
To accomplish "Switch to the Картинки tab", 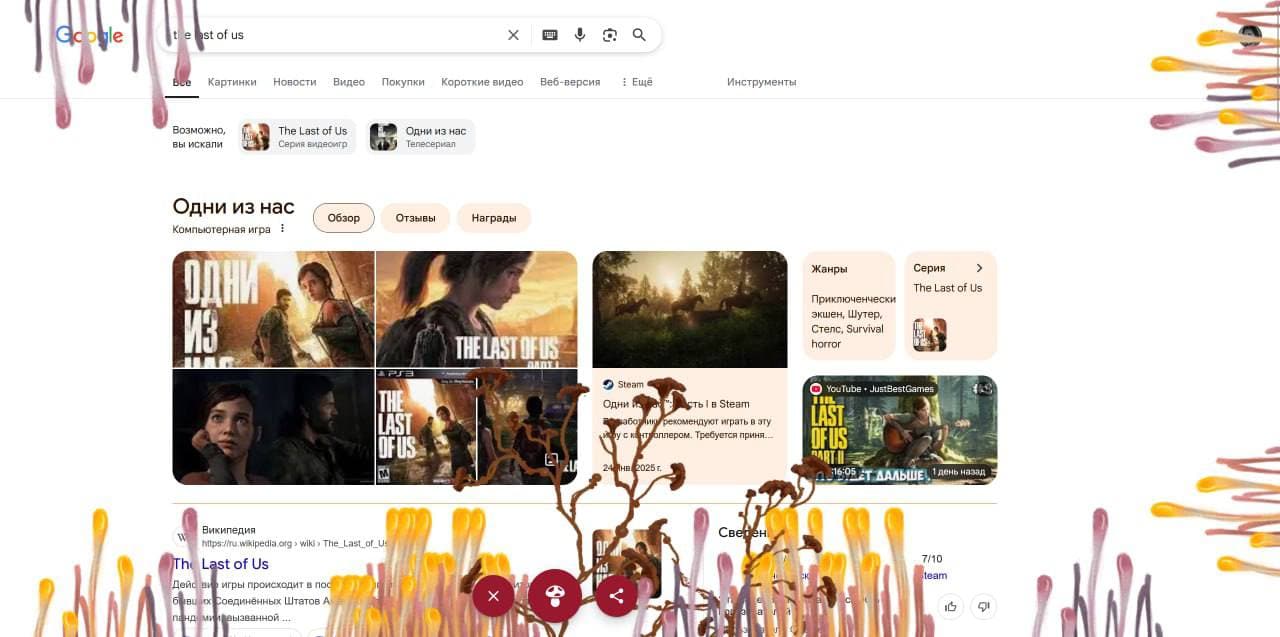I will pyautogui.click(x=232, y=82).
